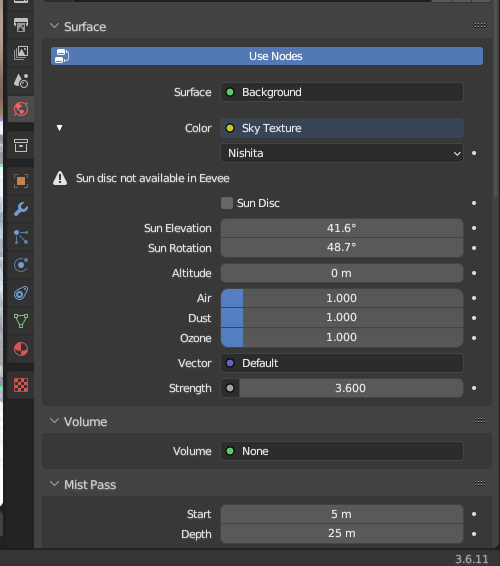
Task: Click animate dot for Mist Start
Action: tap(474, 514)
